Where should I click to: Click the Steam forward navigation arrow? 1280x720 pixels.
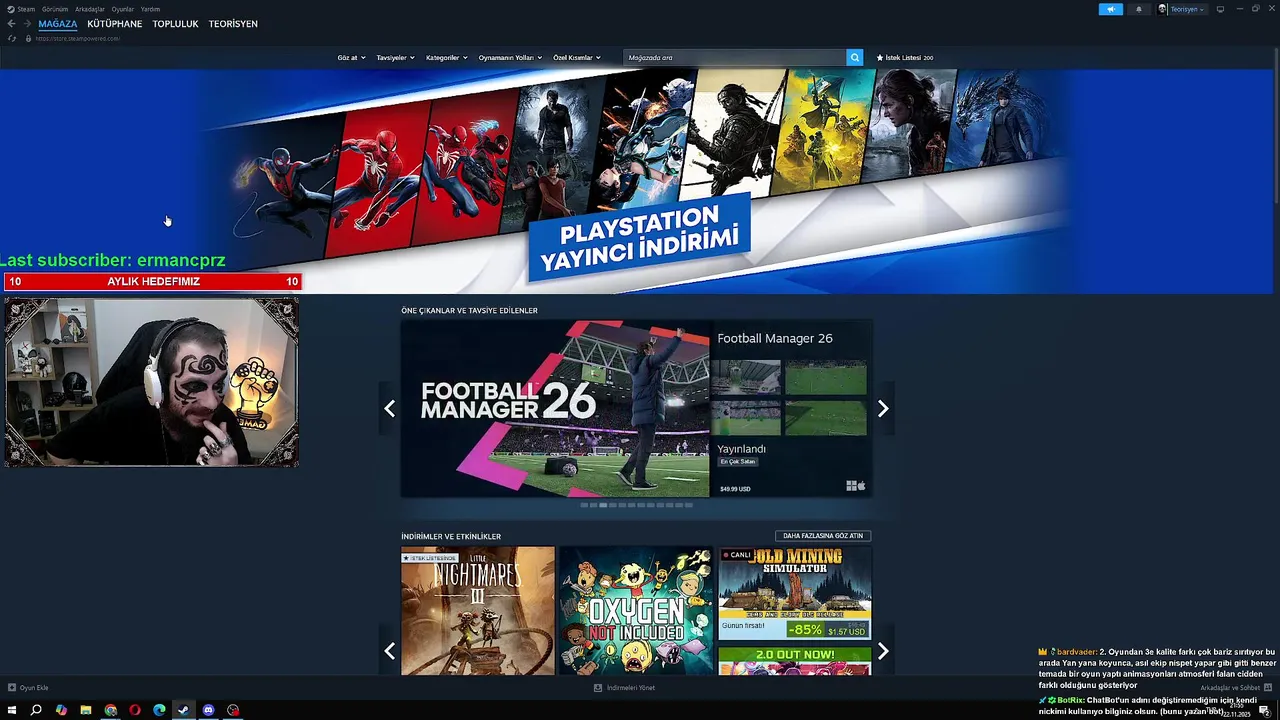click(27, 24)
